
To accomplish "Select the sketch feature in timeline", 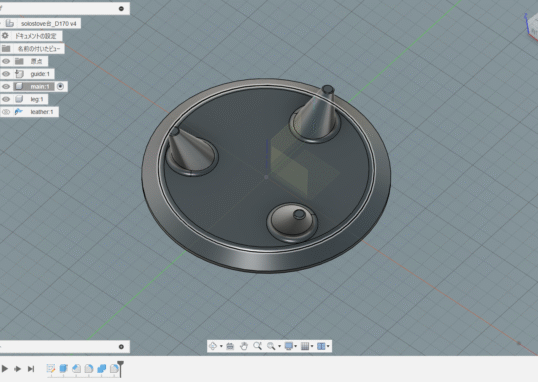I will tap(51, 369).
